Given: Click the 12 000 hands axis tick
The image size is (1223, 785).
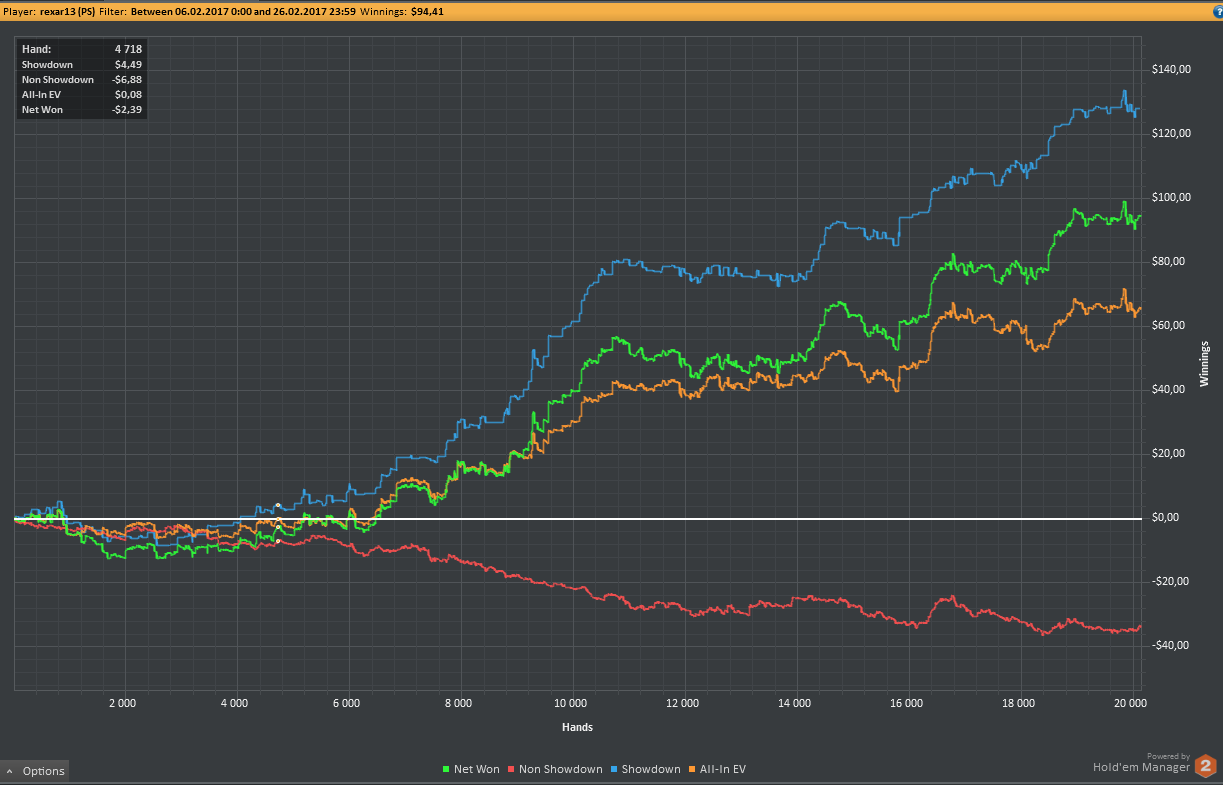Looking at the screenshot, I should click(682, 704).
